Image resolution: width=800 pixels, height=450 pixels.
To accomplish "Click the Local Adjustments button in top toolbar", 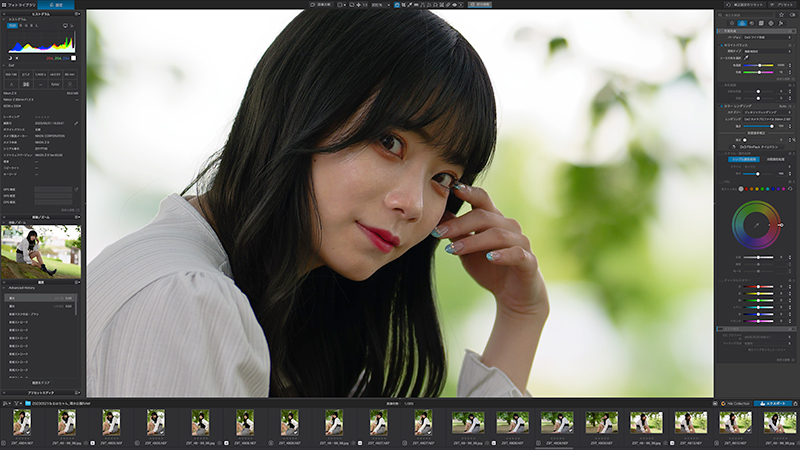I will (480, 5).
